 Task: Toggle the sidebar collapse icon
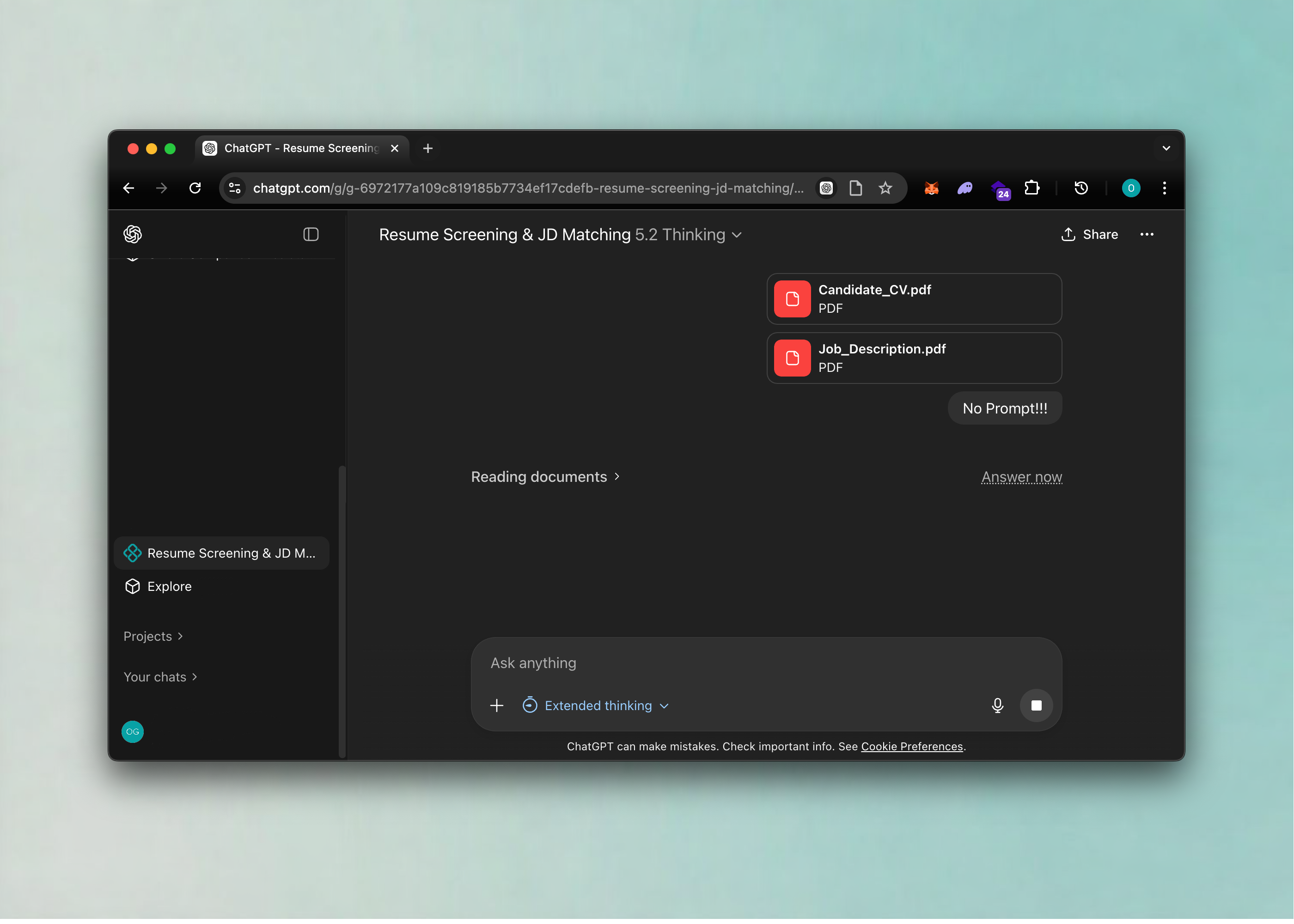click(311, 234)
